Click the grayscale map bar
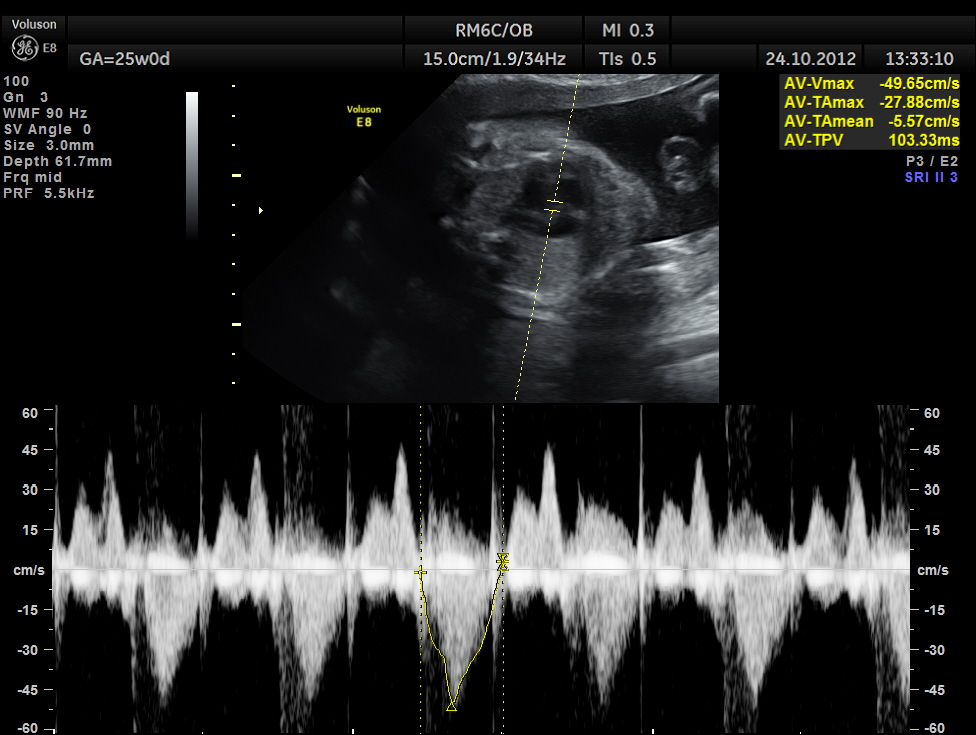Viewport: 976px width, 735px height. point(192,165)
